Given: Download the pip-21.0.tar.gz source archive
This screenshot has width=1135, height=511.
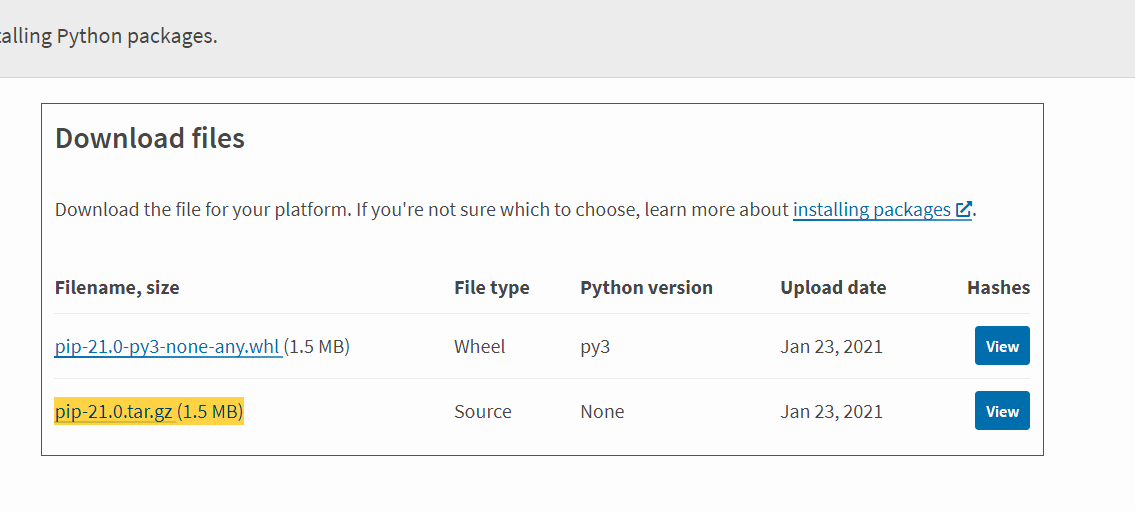Looking at the screenshot, I should tap(114, 412).
